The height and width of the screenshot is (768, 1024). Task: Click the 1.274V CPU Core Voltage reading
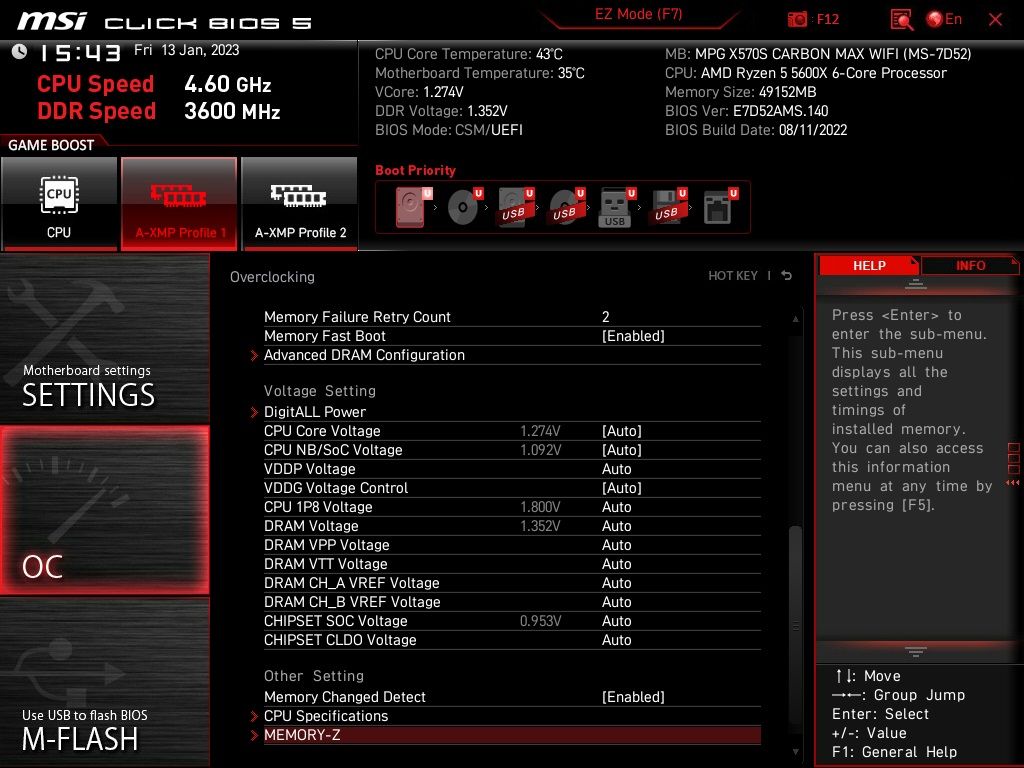[540, 431]
